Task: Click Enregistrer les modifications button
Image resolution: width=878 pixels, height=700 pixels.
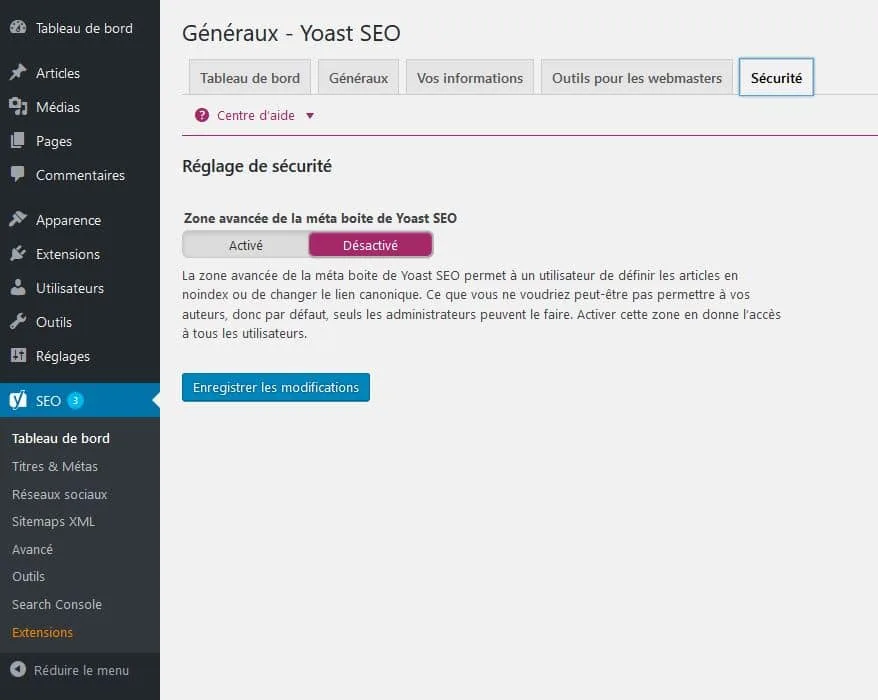Action: click(275, 387)
